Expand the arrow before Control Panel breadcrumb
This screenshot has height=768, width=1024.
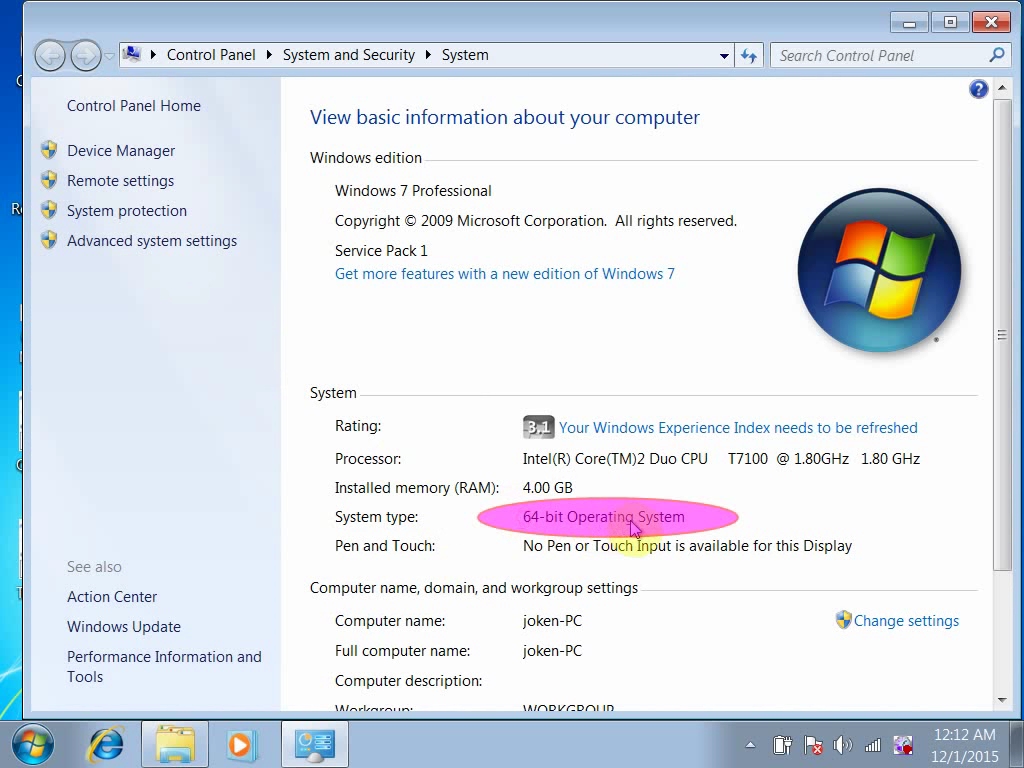(x=153, y=55)
